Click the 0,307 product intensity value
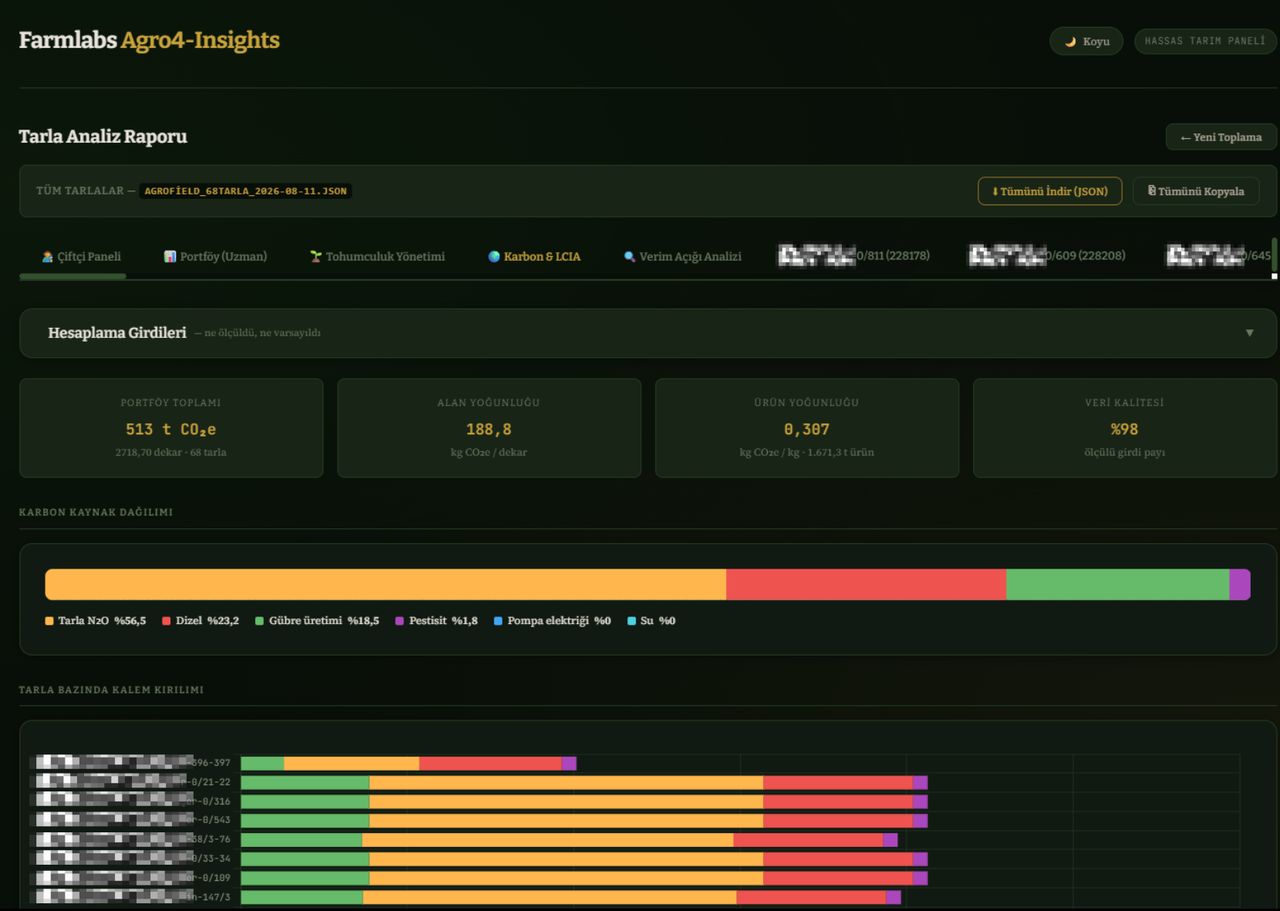 [807, 429]
